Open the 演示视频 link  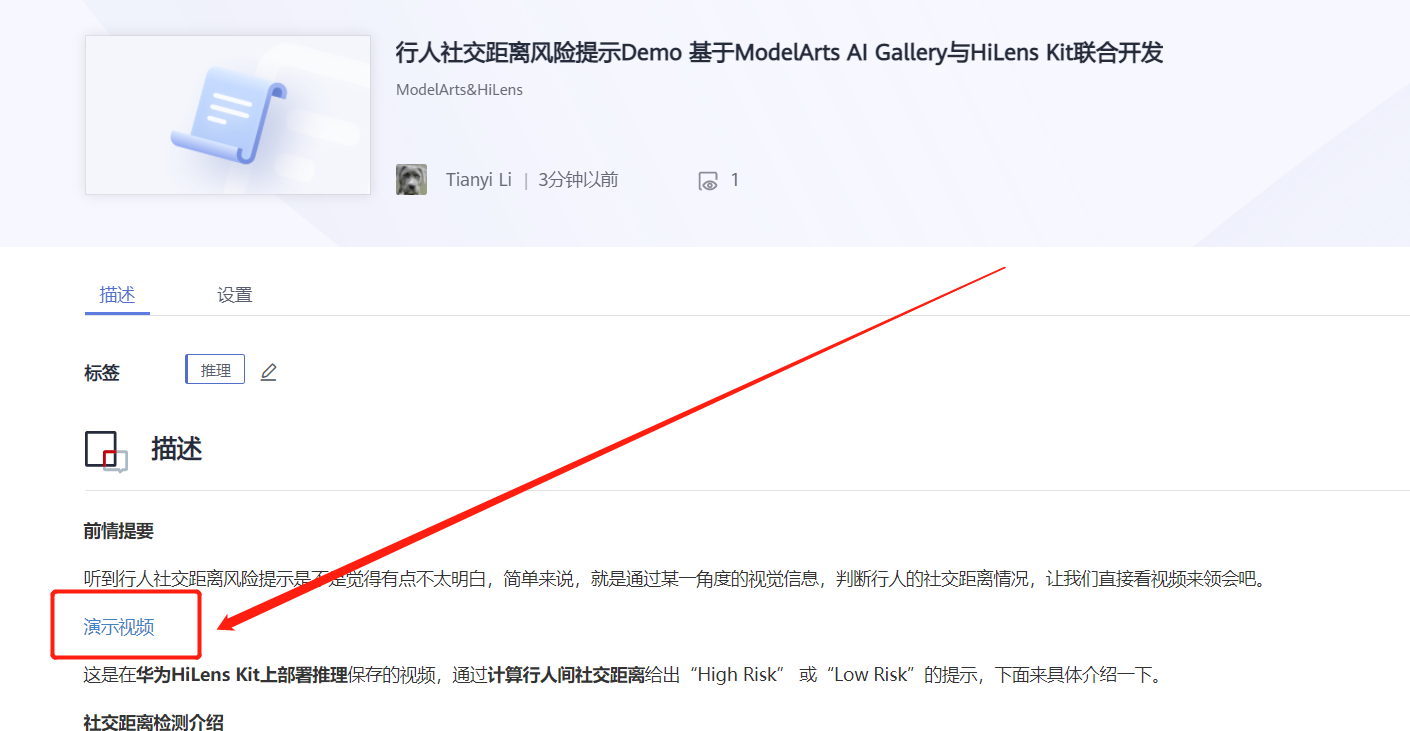[x=119, y=627]
